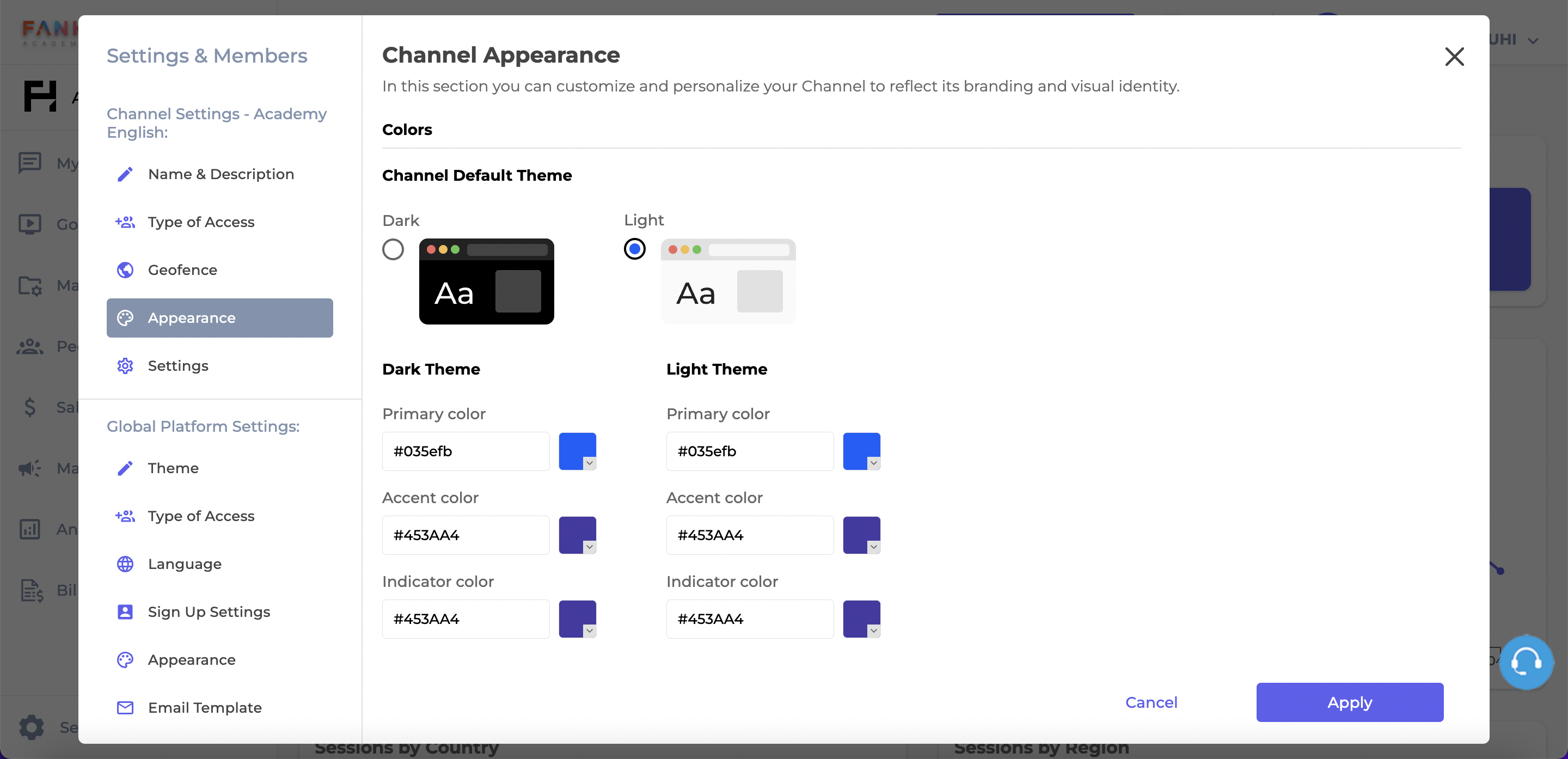The image size is (1568, 759).
Task: Click the Apply button to save changes
Action: coord(1350,702)
